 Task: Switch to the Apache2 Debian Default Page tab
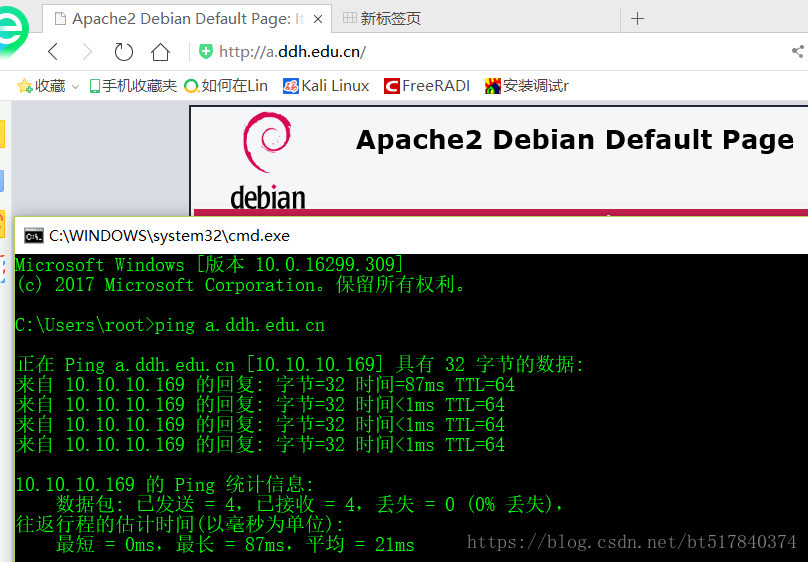point(187,19)
